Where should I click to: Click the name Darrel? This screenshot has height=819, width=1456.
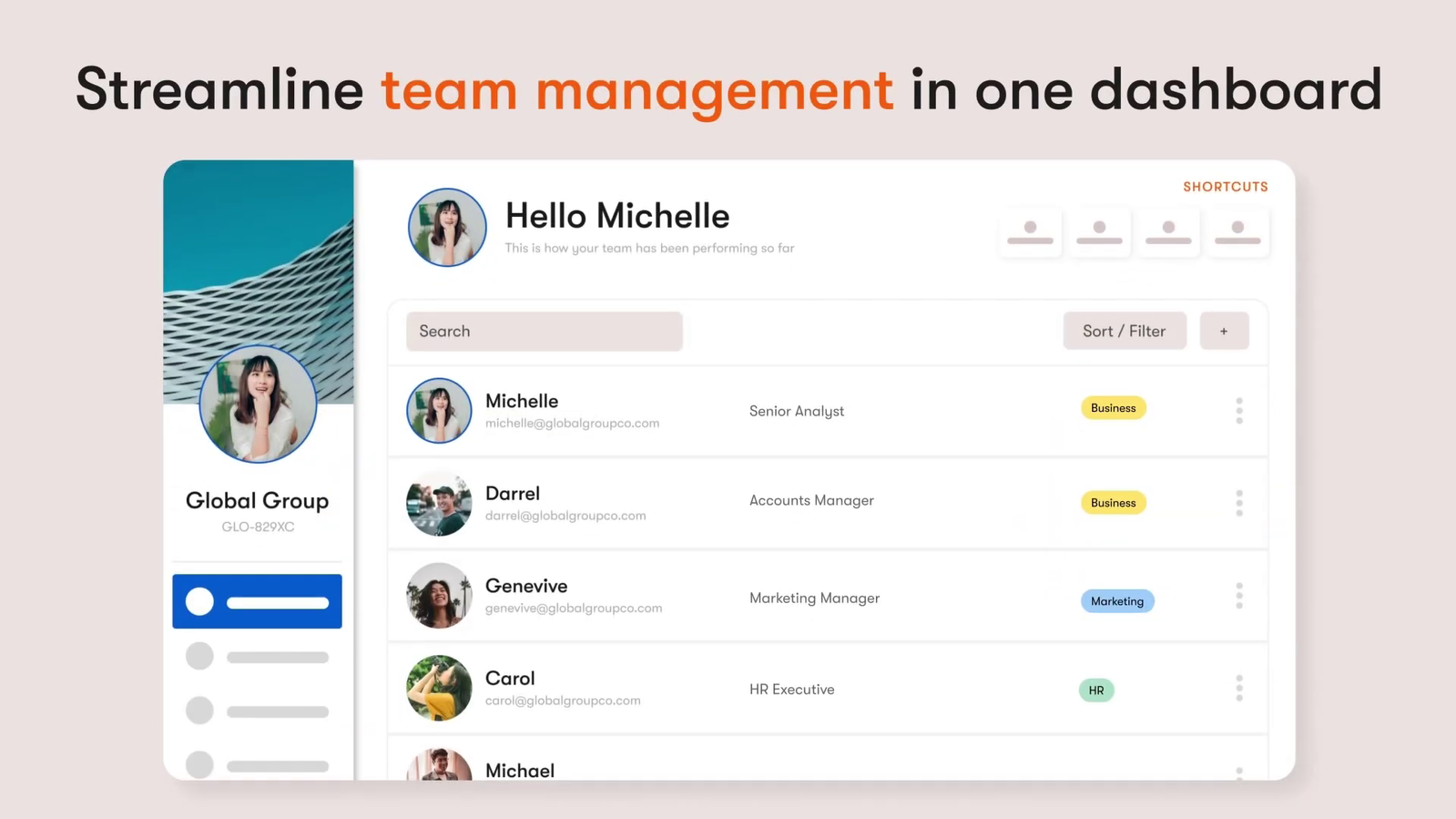click(x=513, y=494)
